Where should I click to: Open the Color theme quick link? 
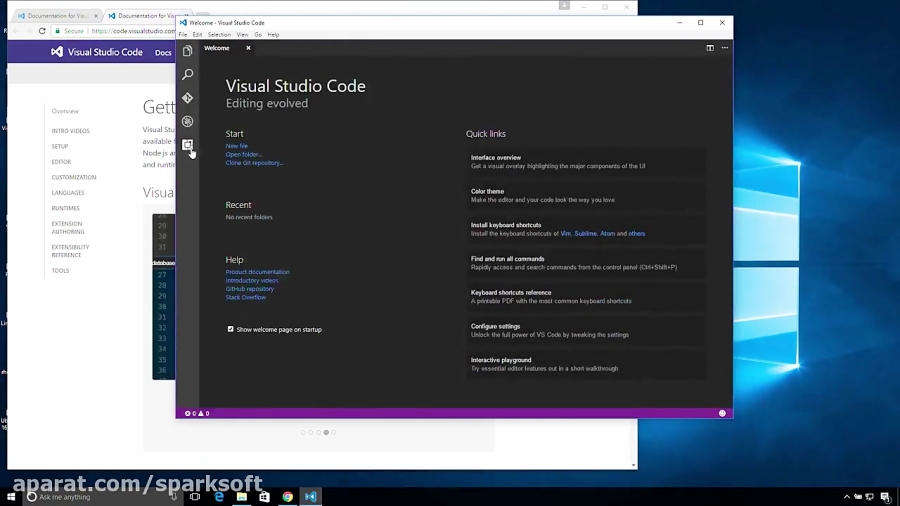coord(585,196)
